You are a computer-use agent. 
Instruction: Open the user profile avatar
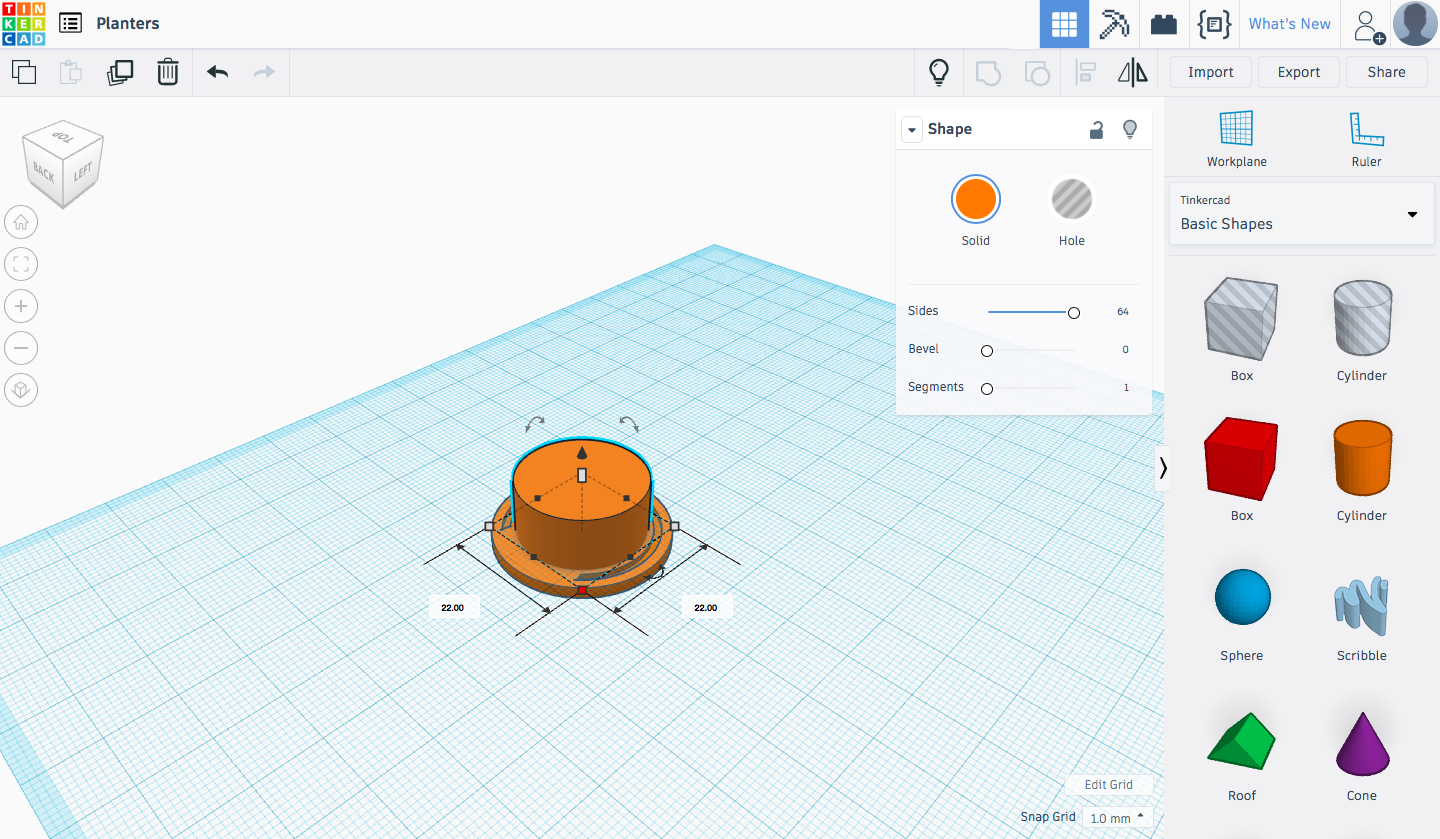tap(1415, 24)
